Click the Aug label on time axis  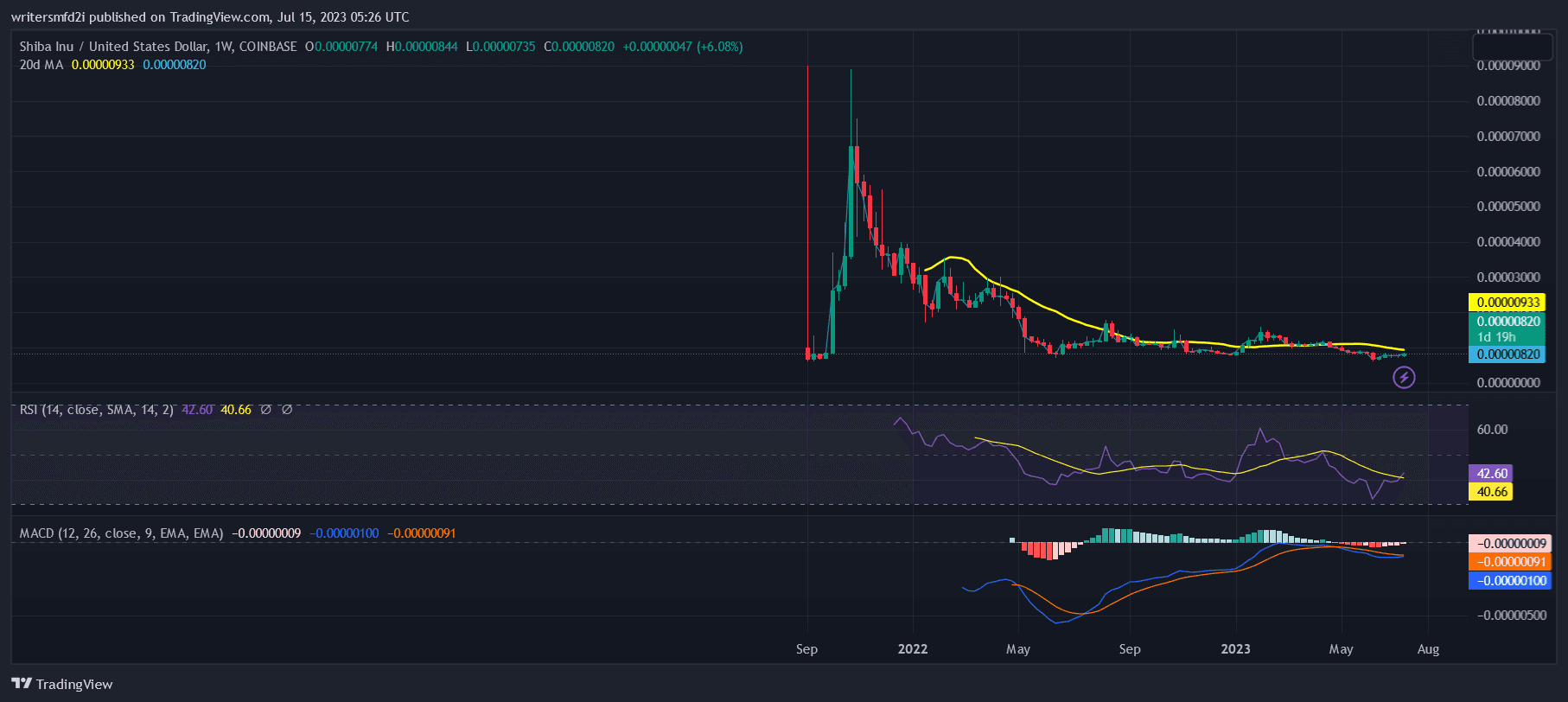[x=1428, y=649]
